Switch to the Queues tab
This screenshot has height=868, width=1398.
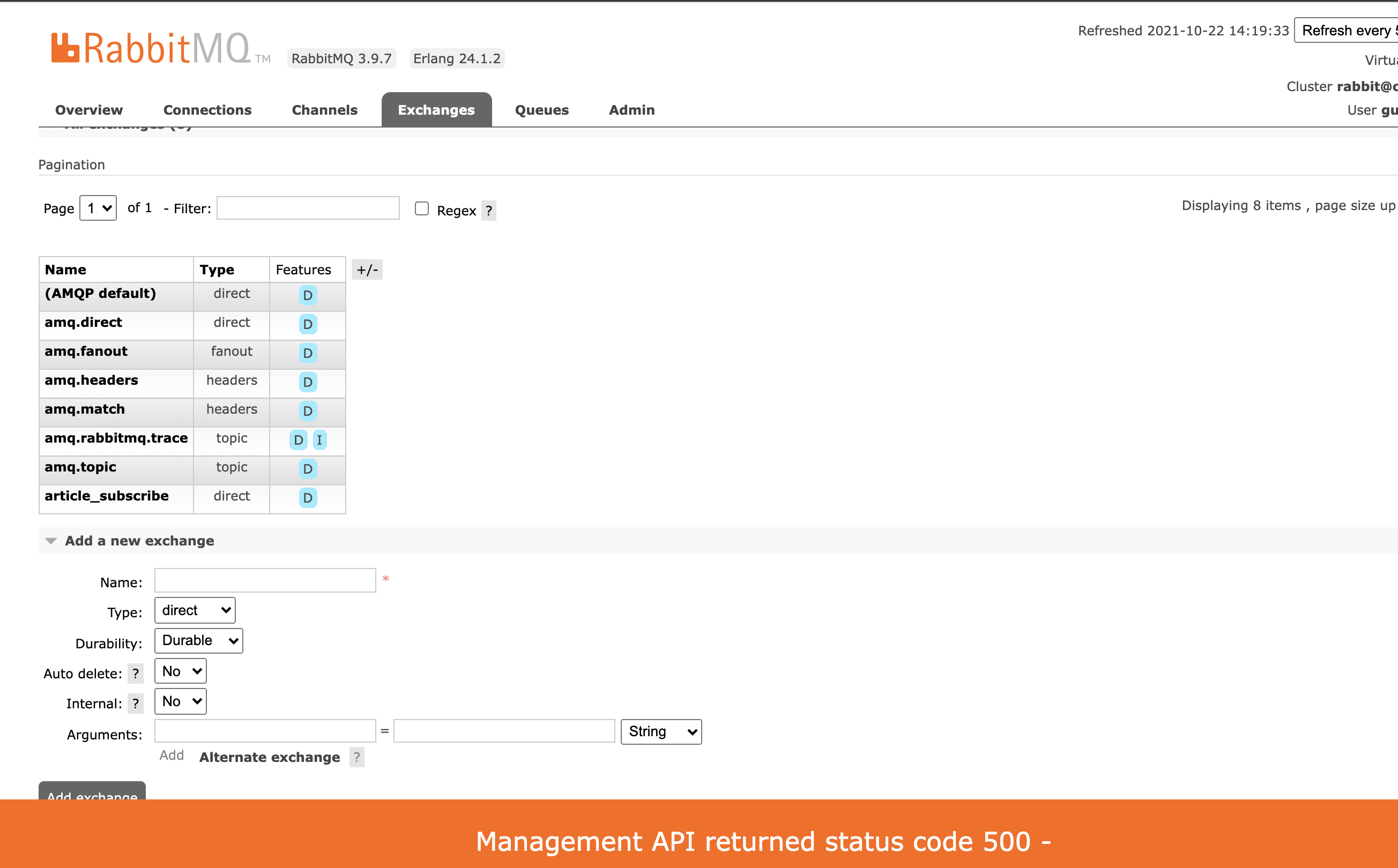pyautogui.click(x=541, y=110)
